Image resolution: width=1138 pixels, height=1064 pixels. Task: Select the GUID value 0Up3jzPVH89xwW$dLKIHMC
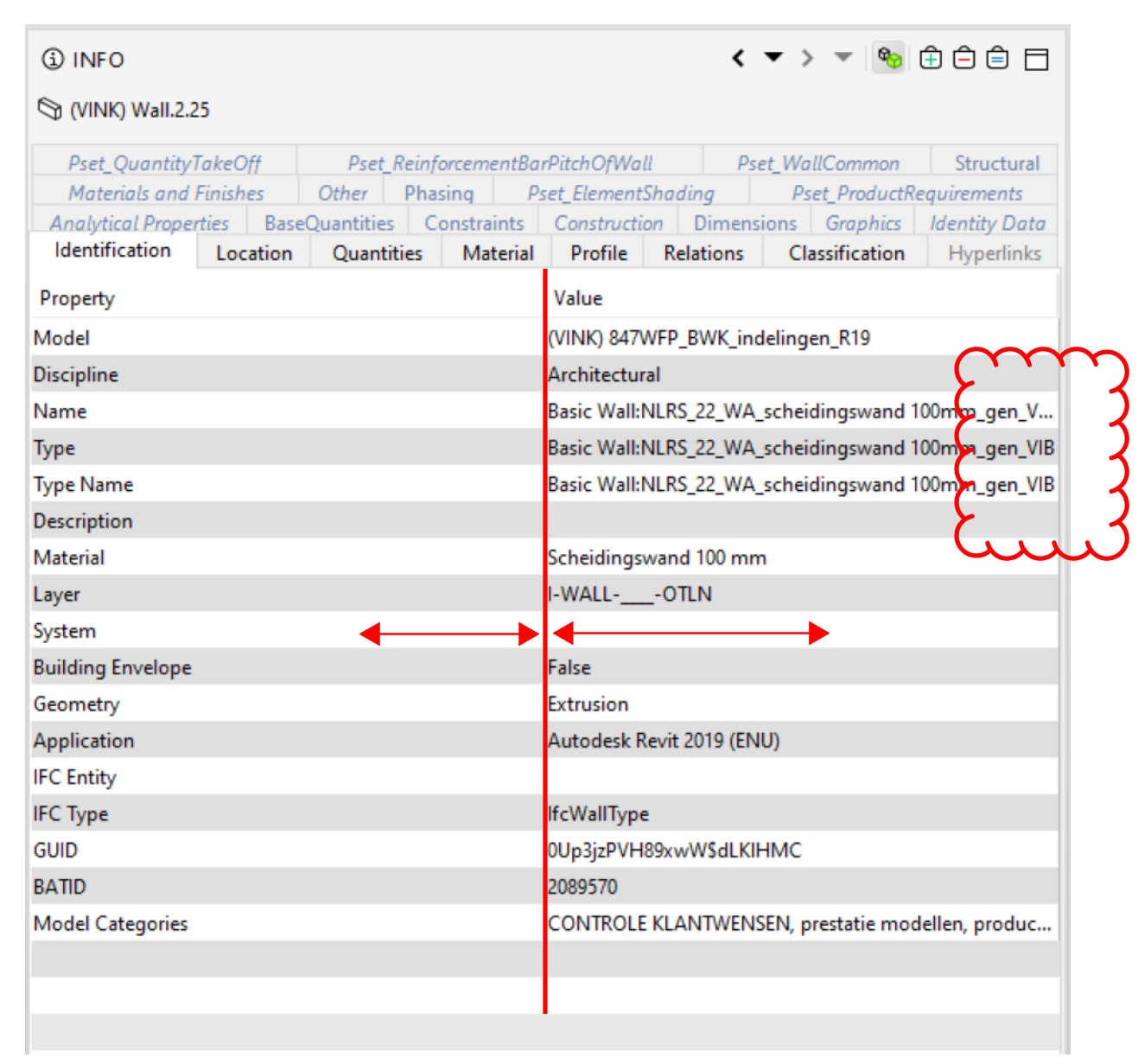pyautogui.click(x=674, y=851)
